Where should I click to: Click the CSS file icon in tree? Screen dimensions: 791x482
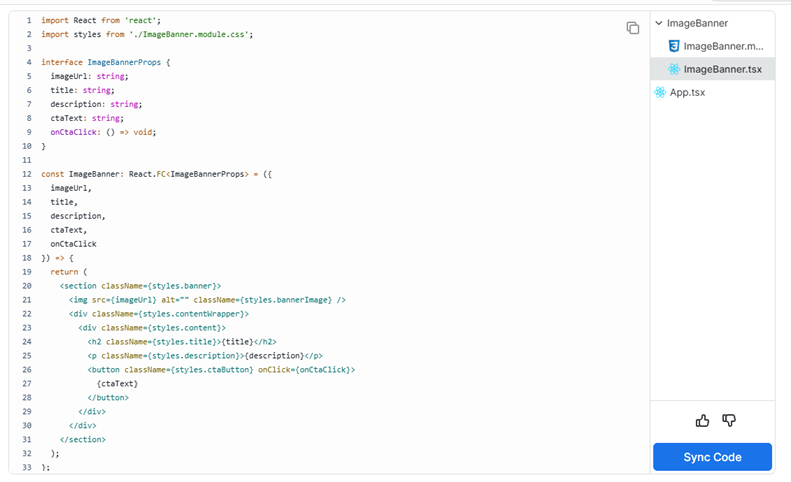click(x=674, y=46)
